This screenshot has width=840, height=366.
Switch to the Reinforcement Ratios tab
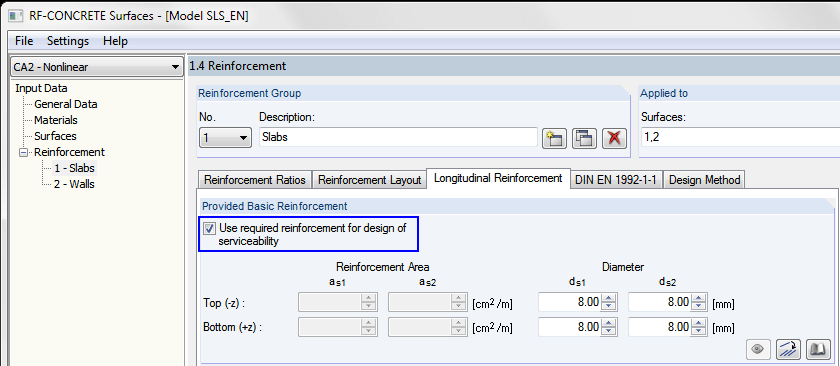coord(254,180)
